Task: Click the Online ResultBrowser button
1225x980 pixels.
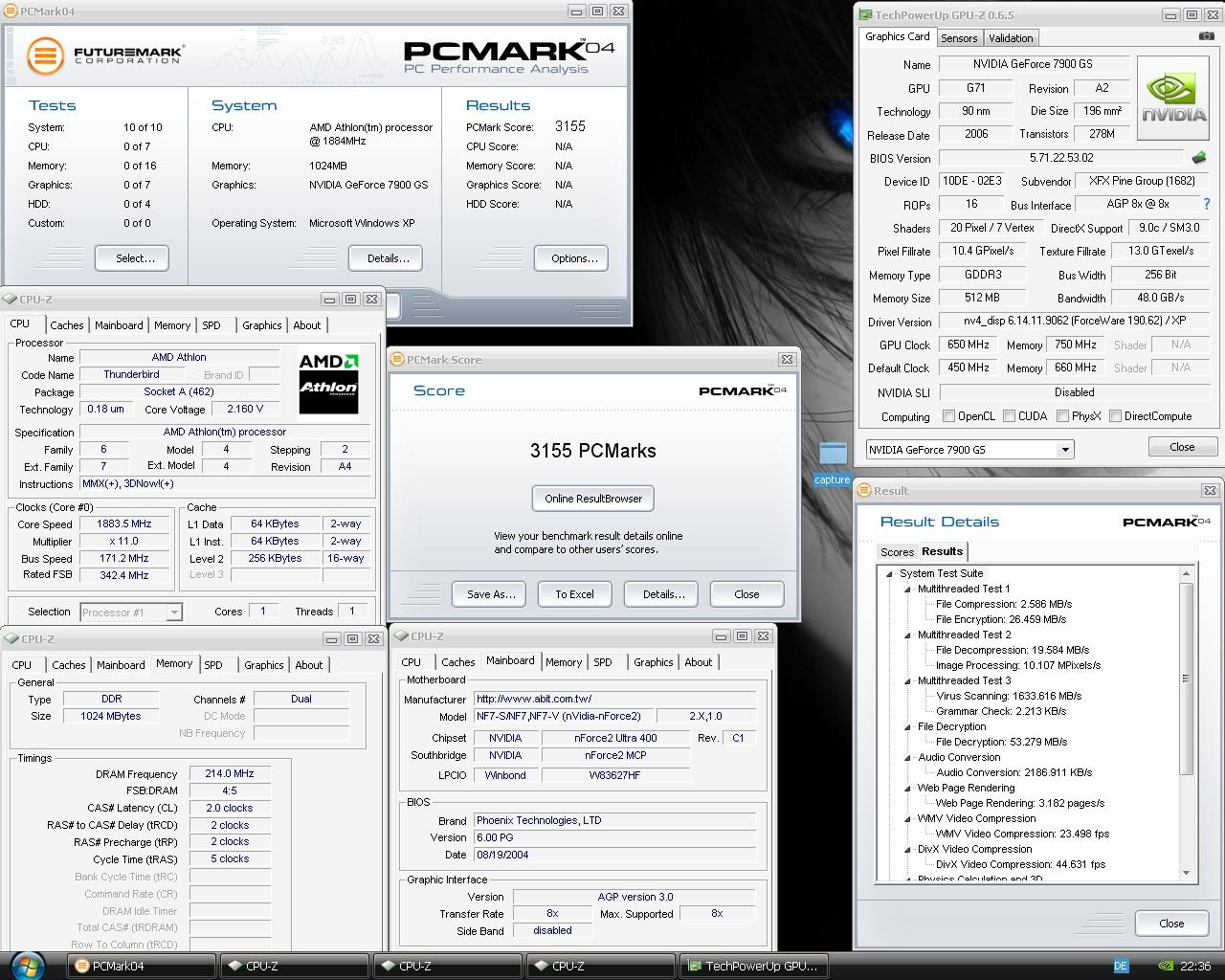Action: click(x=593, y=499)
